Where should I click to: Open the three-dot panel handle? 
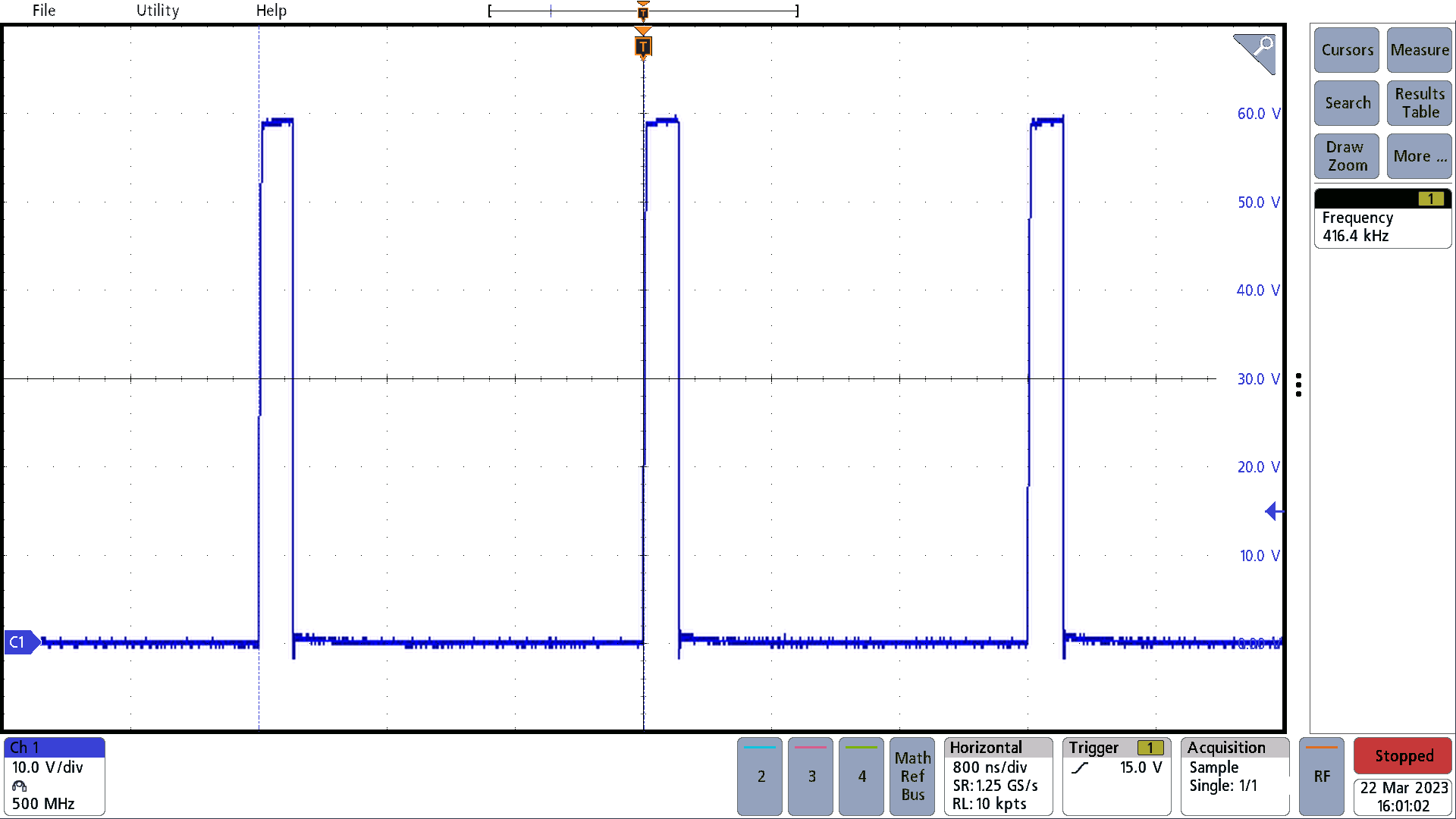(1299, 384)
